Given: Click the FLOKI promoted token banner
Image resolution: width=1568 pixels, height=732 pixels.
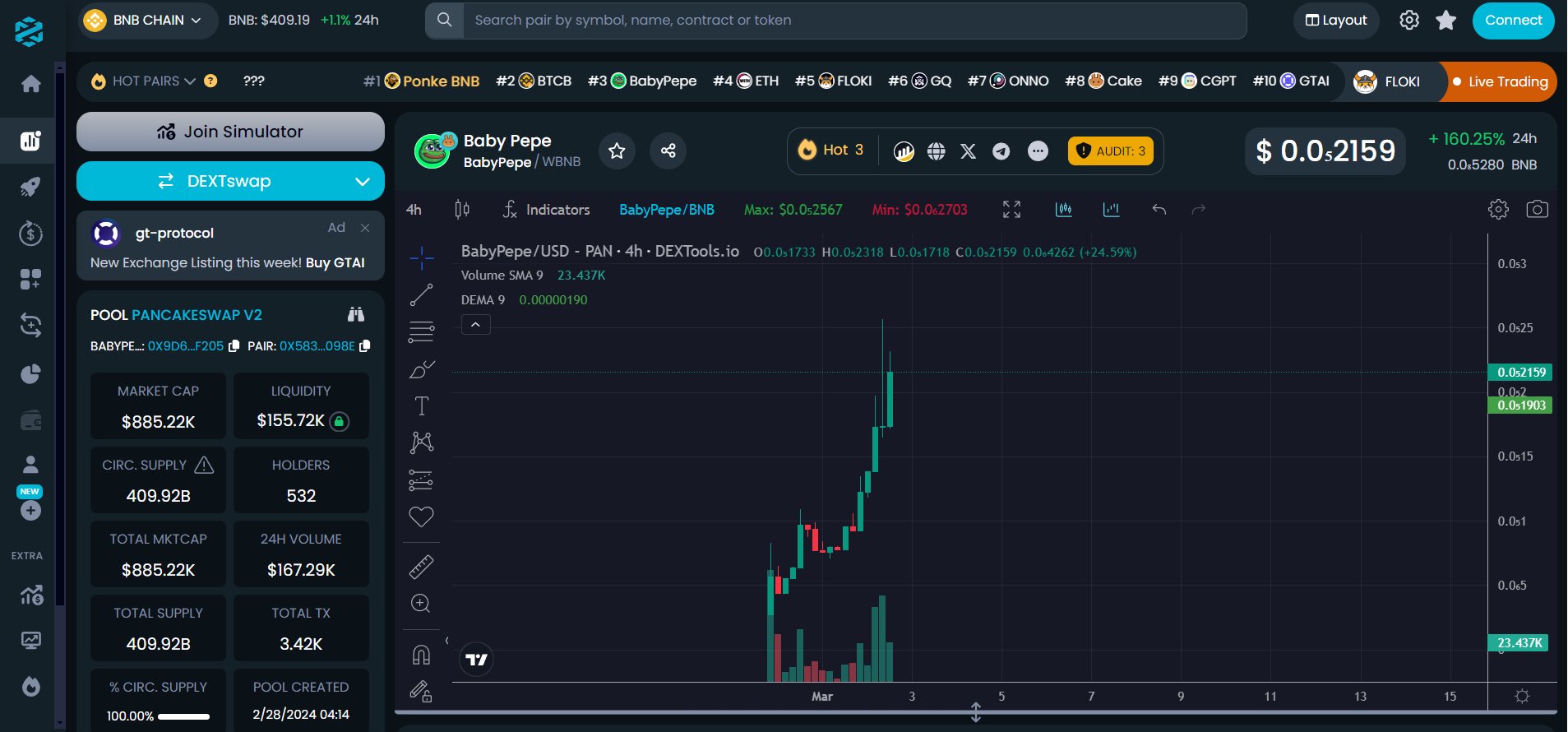Looking at the screenshot, I should click(1390, 81).
